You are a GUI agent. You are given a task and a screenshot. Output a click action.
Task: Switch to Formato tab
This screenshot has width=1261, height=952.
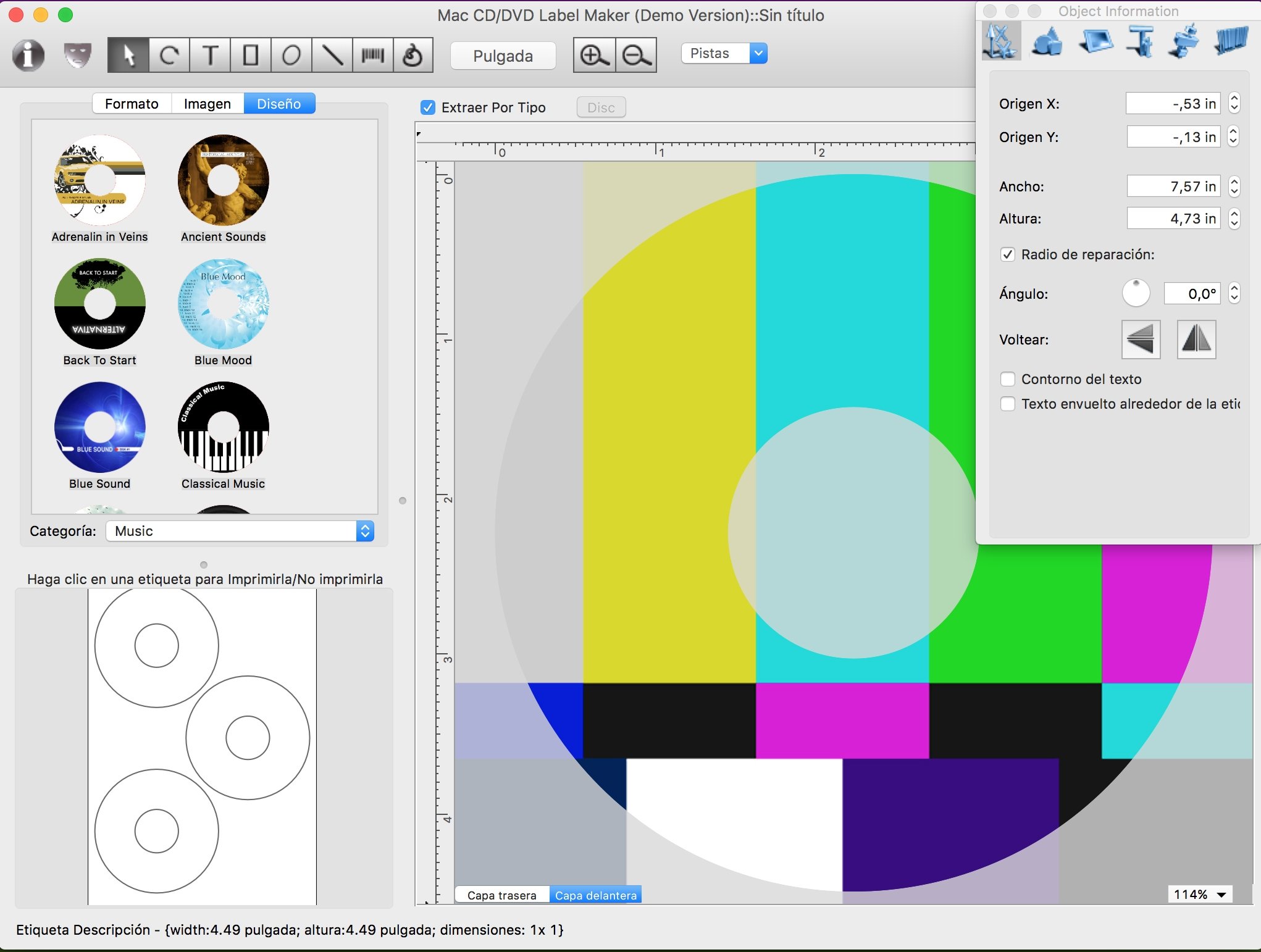click(131, 105)
